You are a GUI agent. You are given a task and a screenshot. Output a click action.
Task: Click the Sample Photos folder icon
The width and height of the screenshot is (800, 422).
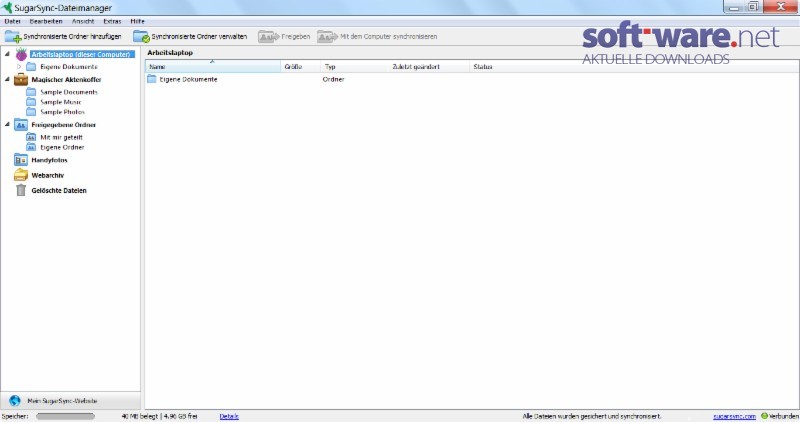click(x=31, y=112)
